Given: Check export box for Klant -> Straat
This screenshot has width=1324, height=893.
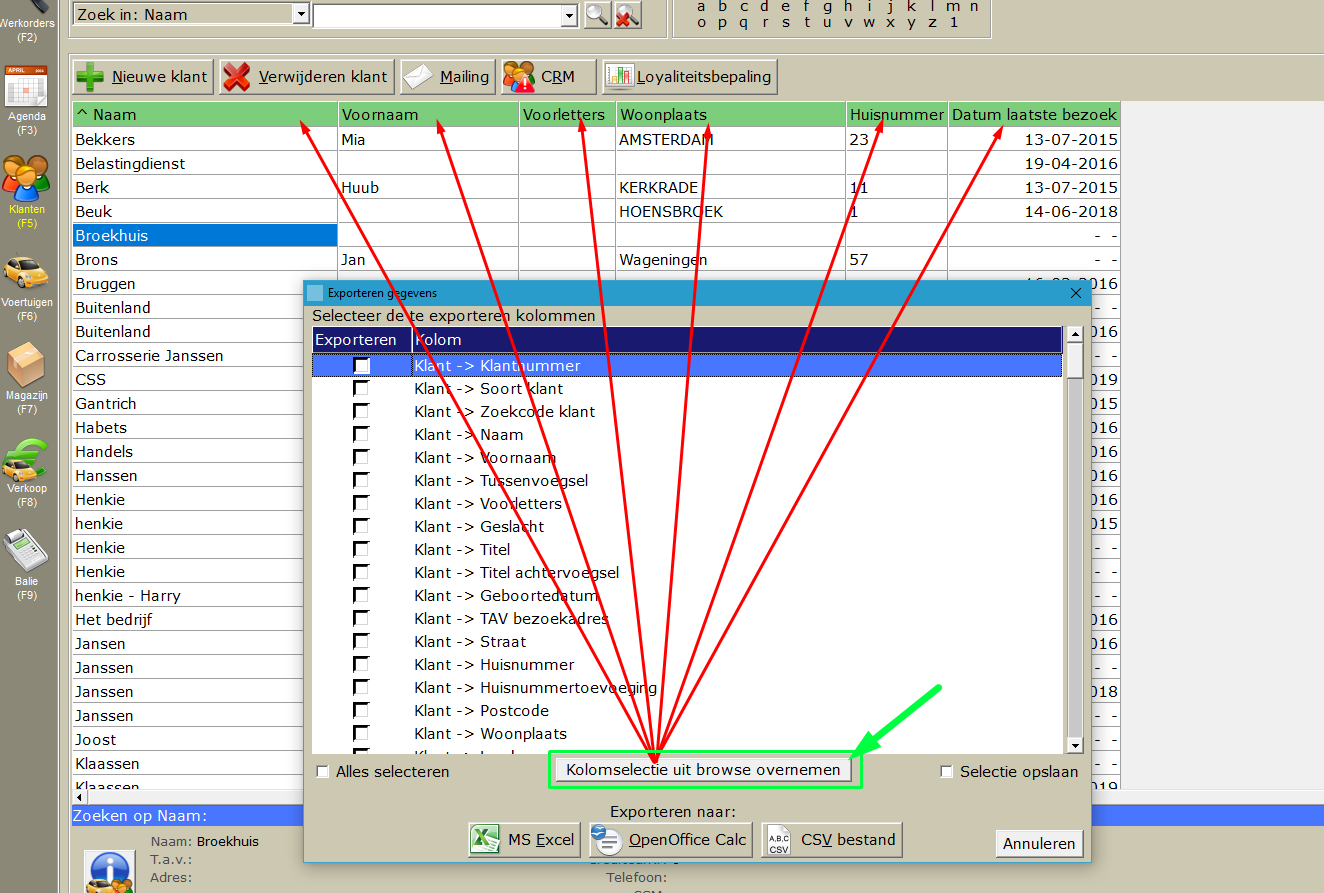Looking at the screenshot, I should coord(361,642).
